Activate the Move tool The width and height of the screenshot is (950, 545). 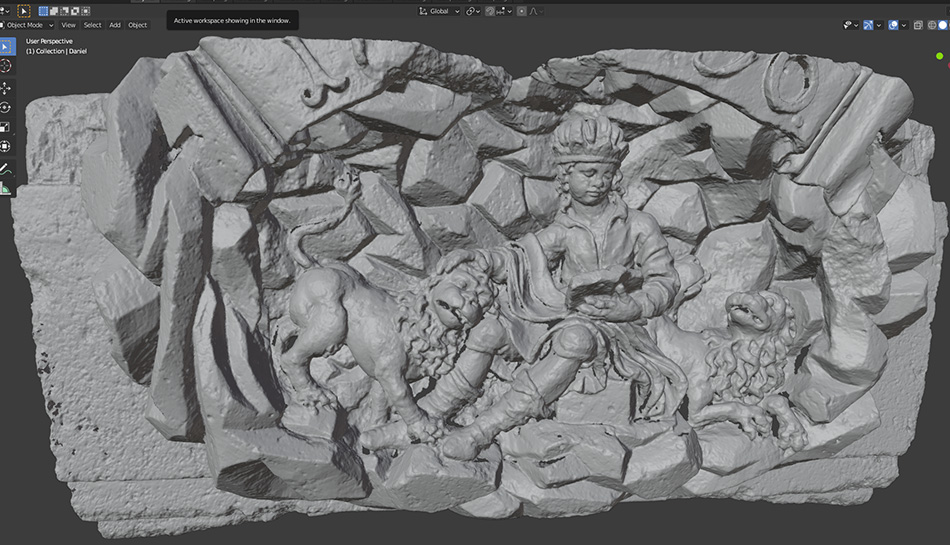[x=6, y=87]
